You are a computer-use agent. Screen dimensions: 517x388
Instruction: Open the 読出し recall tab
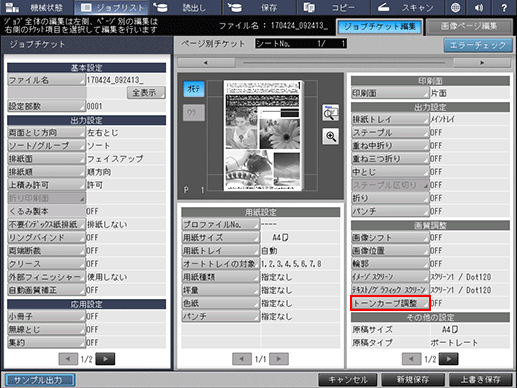tap(185, 7)
